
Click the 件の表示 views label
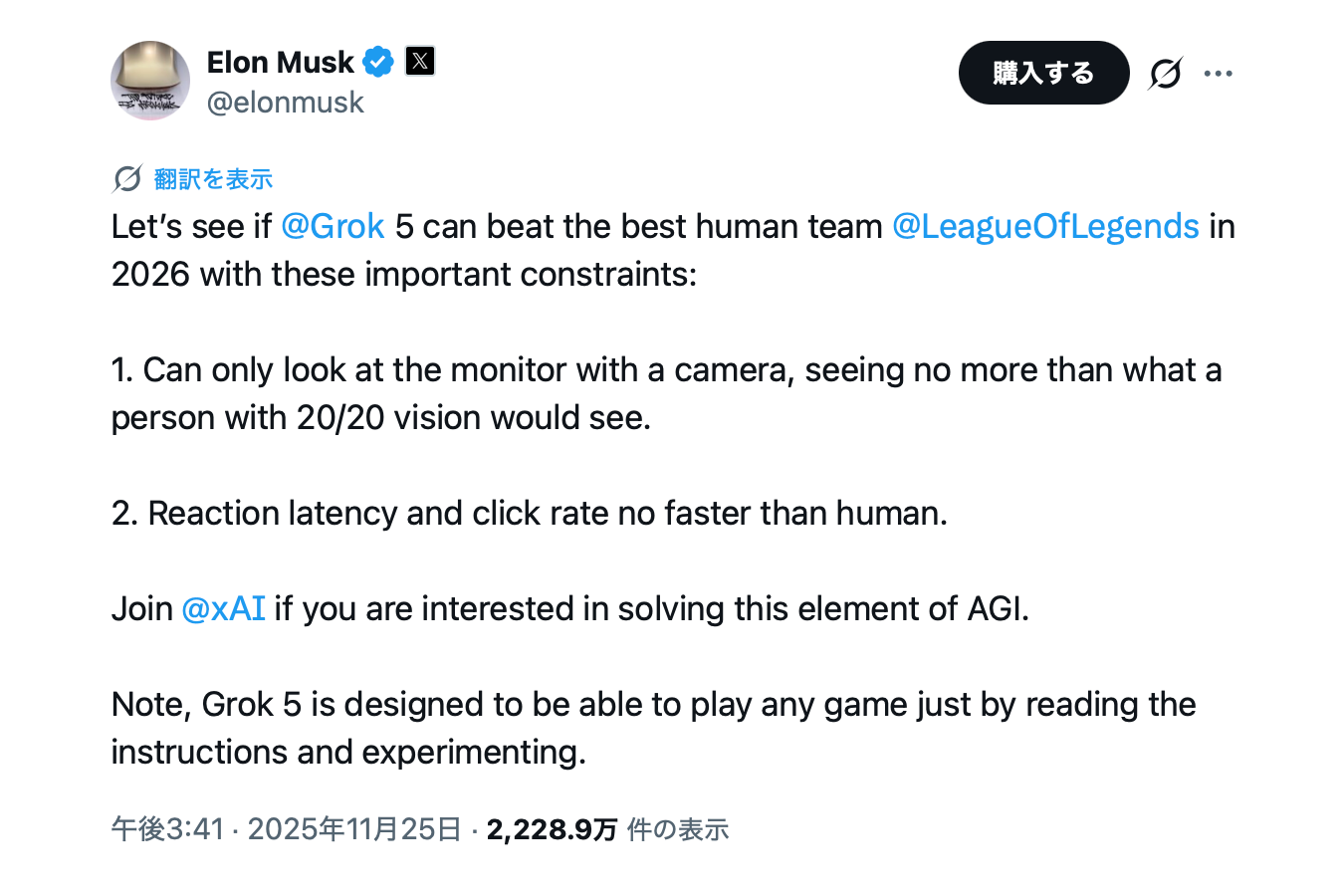coord(678,829)
